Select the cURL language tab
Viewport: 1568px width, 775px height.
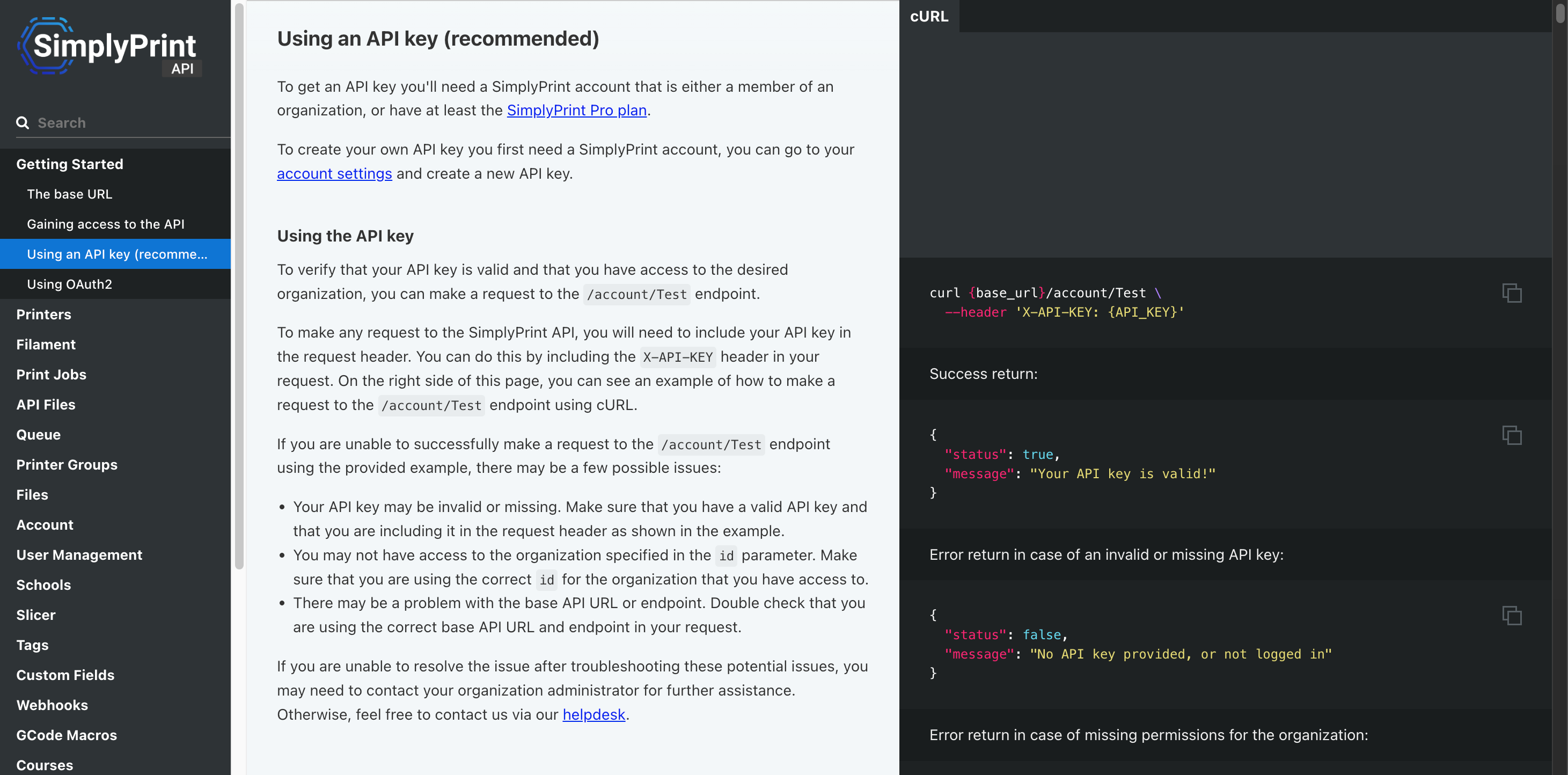coord(929,17)
